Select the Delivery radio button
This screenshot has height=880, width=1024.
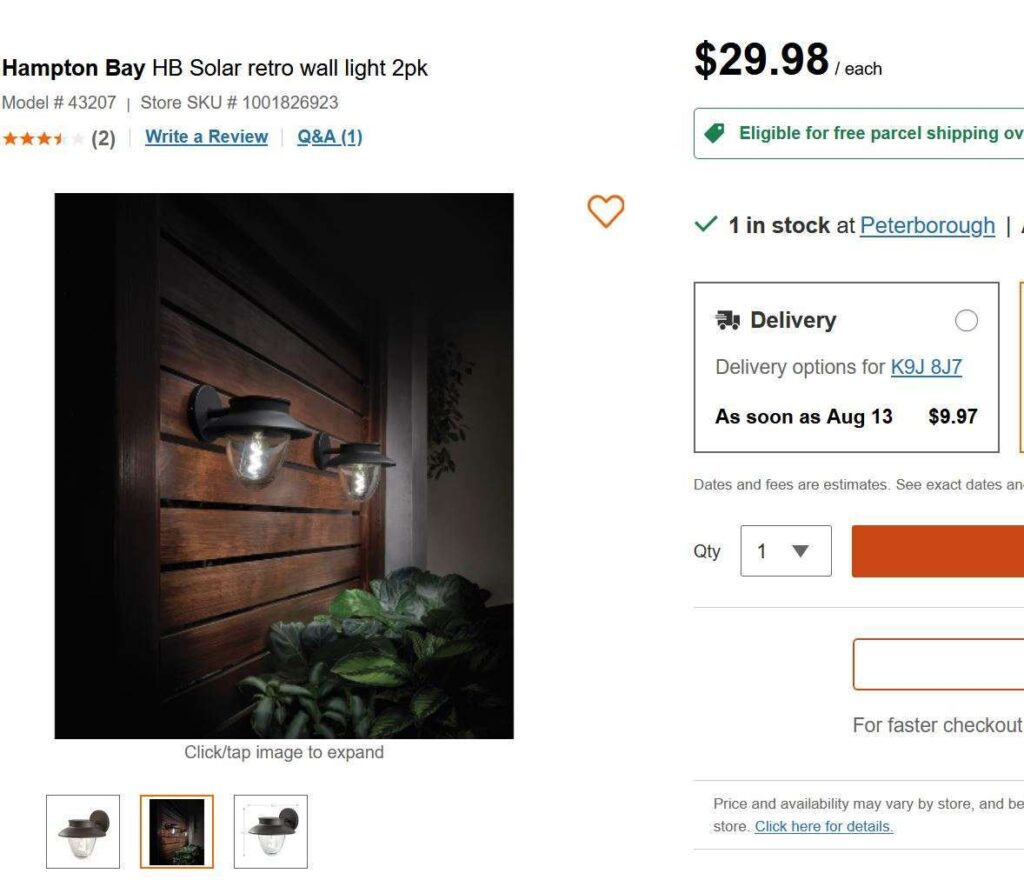pyautogui.click(x=966, y=320)
